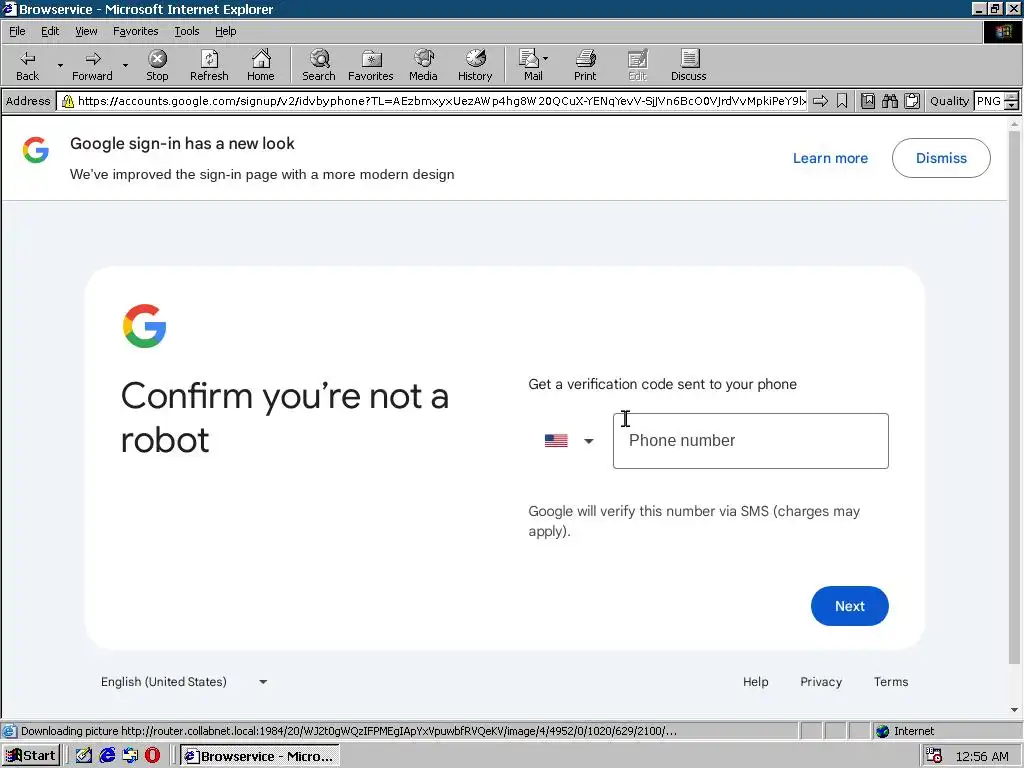Open the Favorites menu
Screen dimensions: 1024x768
[135, 31]
